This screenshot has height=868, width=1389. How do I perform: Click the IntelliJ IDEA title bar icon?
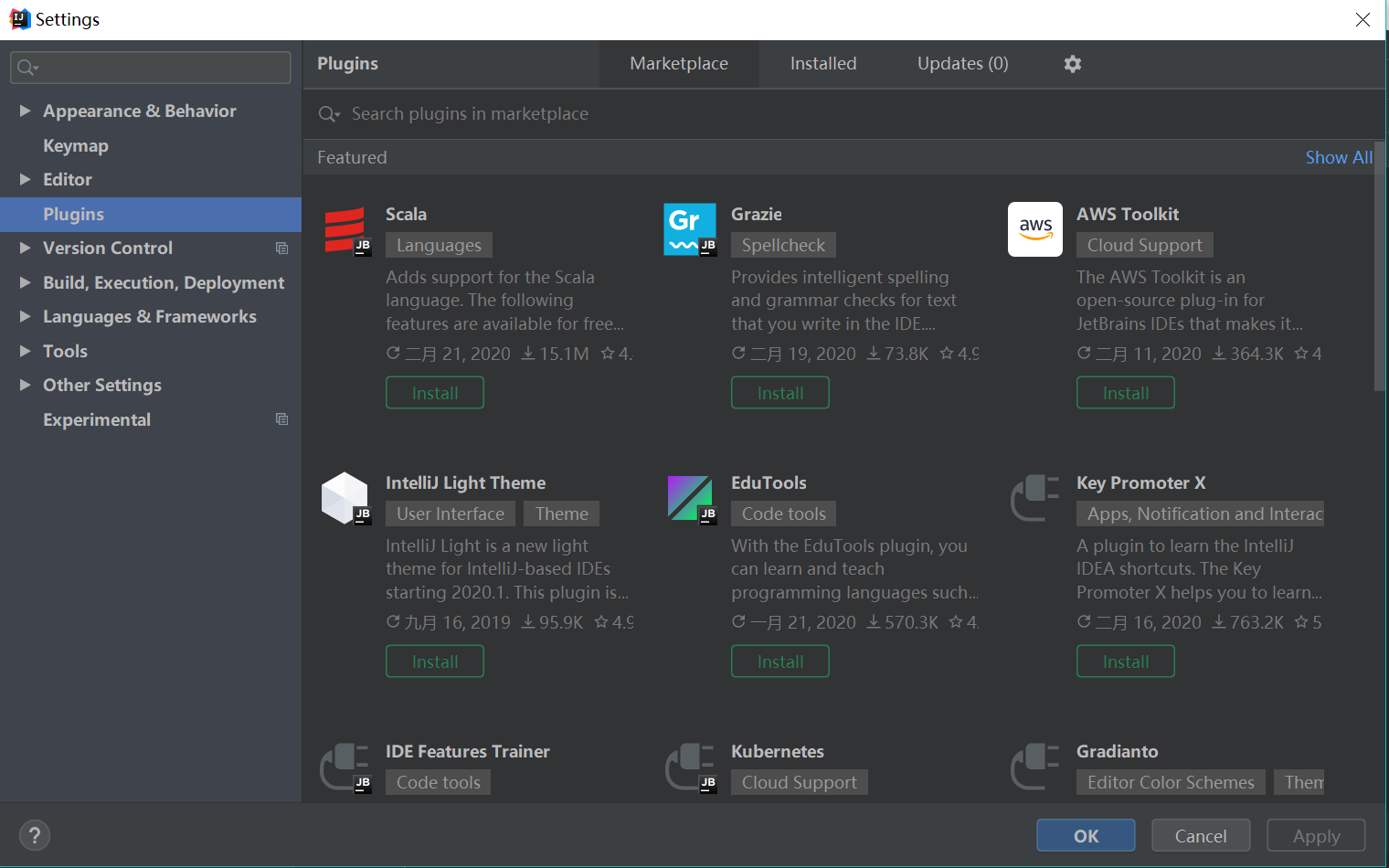[x=19, y=19]
